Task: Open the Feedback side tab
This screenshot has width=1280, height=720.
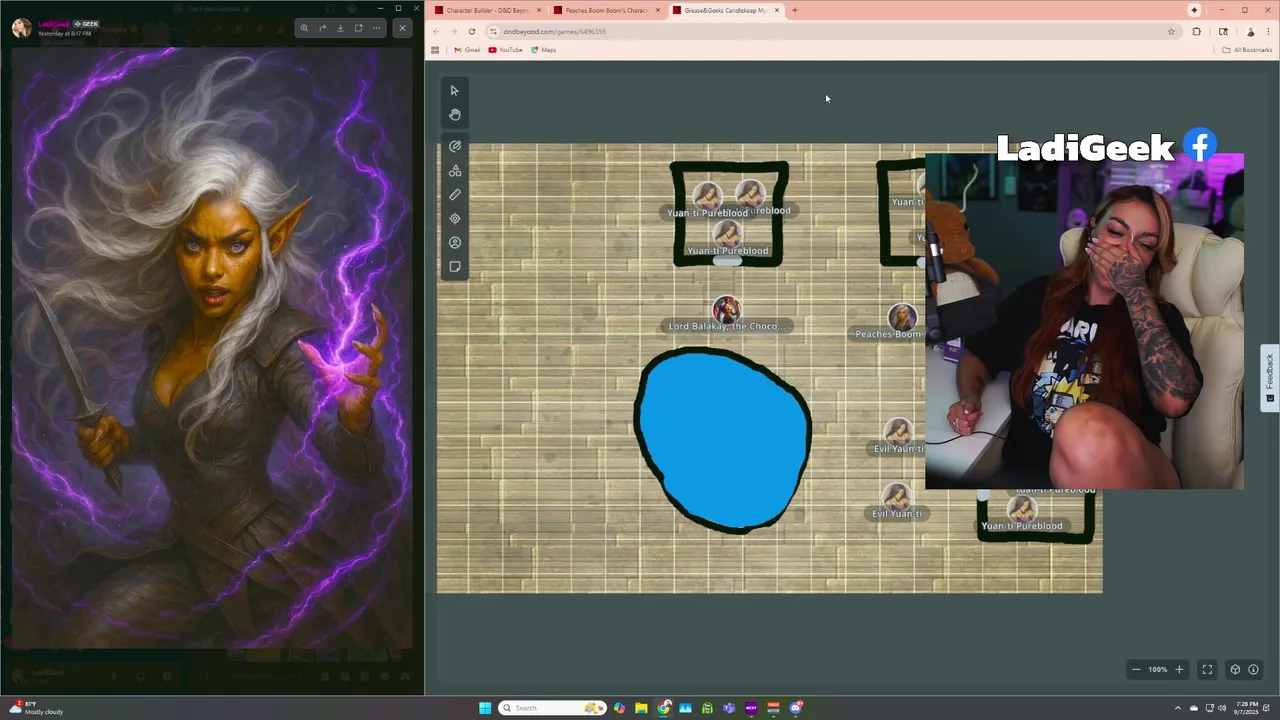Action: [1270, 377]
